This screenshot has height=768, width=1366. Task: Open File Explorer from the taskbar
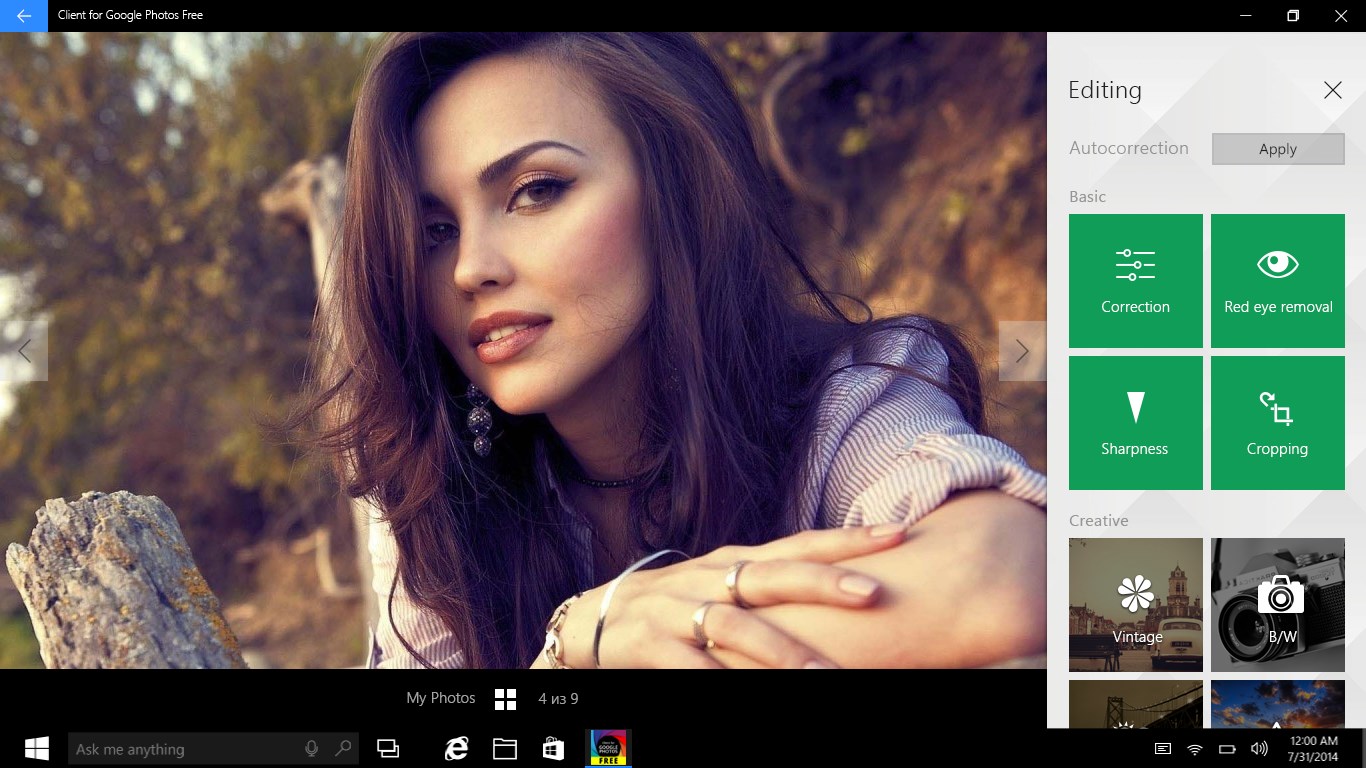(x=505, y=748)
